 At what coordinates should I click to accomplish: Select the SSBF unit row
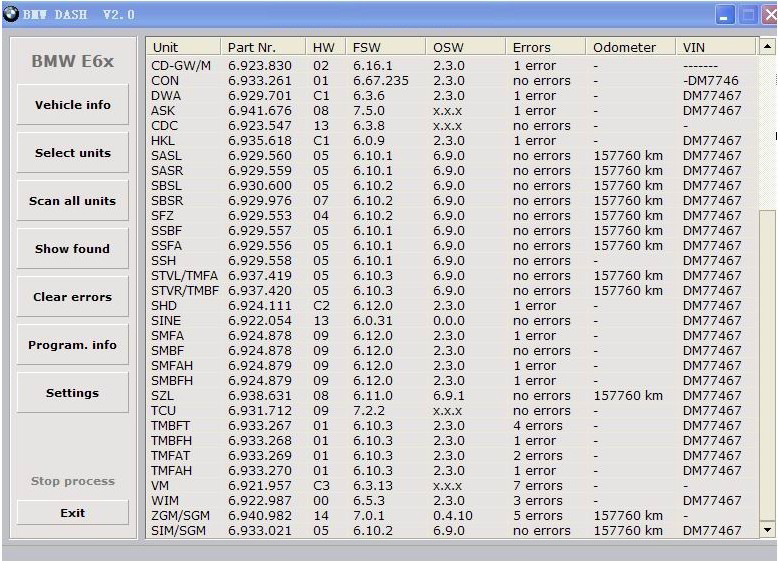[x=452, y=231]
